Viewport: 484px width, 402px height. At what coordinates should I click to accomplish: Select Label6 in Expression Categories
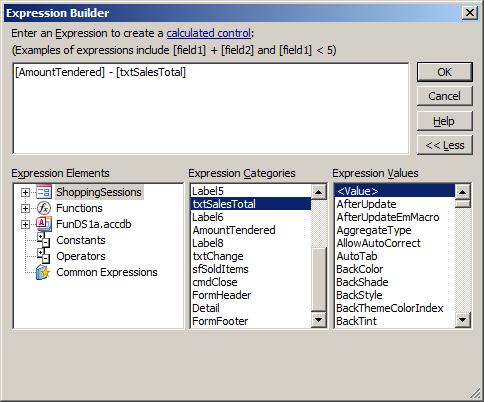pos(251,217)
